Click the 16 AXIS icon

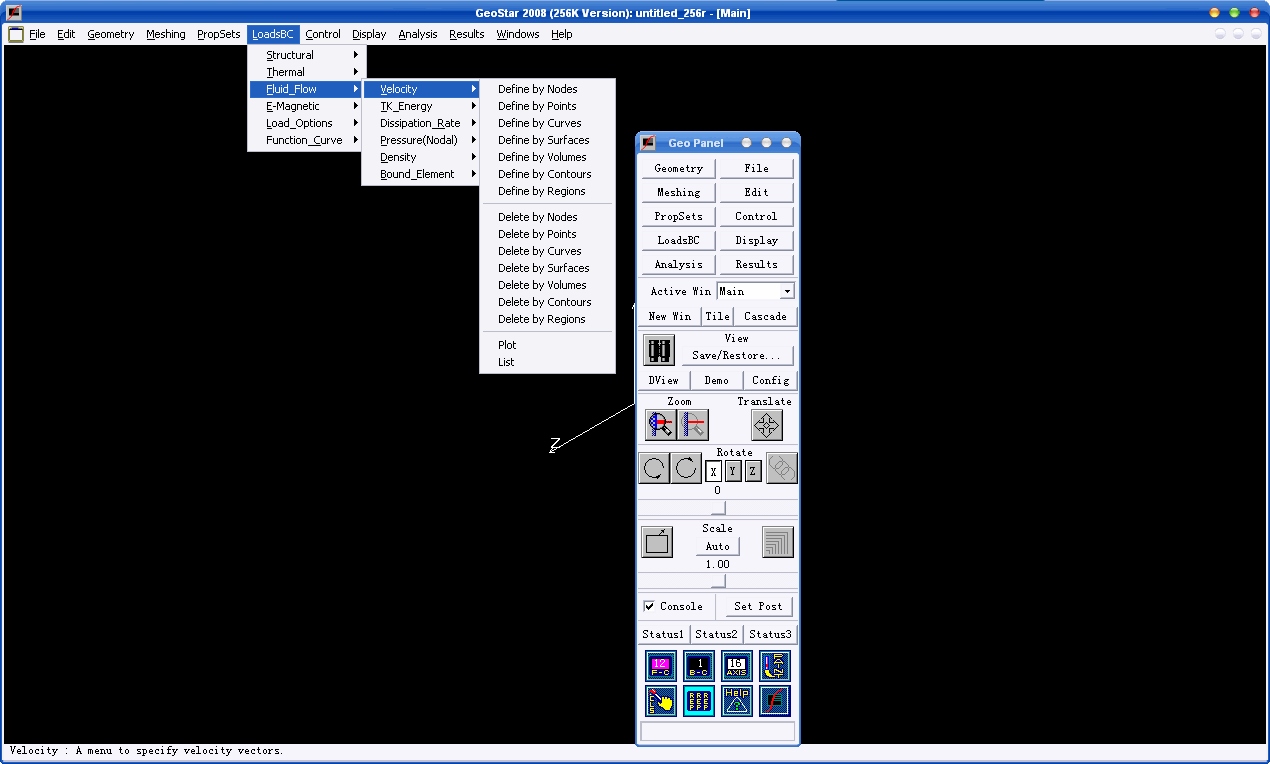[x=737, y=666]
